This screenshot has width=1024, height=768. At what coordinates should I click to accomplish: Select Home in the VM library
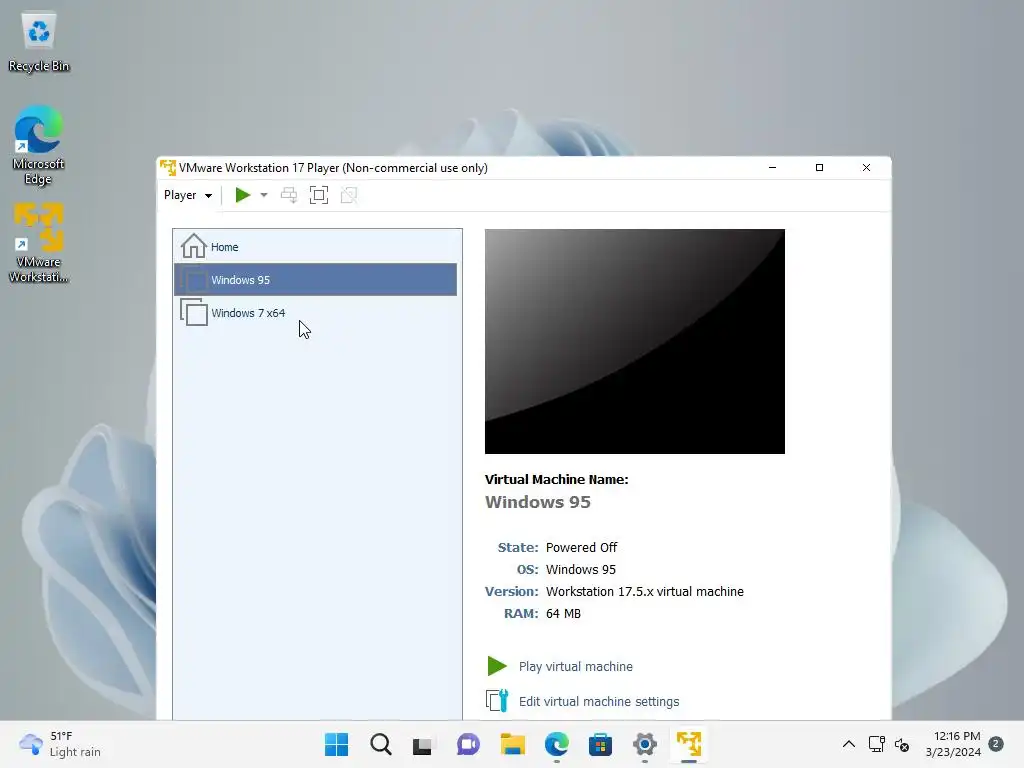pyautogui.click(x=315, y=247)
